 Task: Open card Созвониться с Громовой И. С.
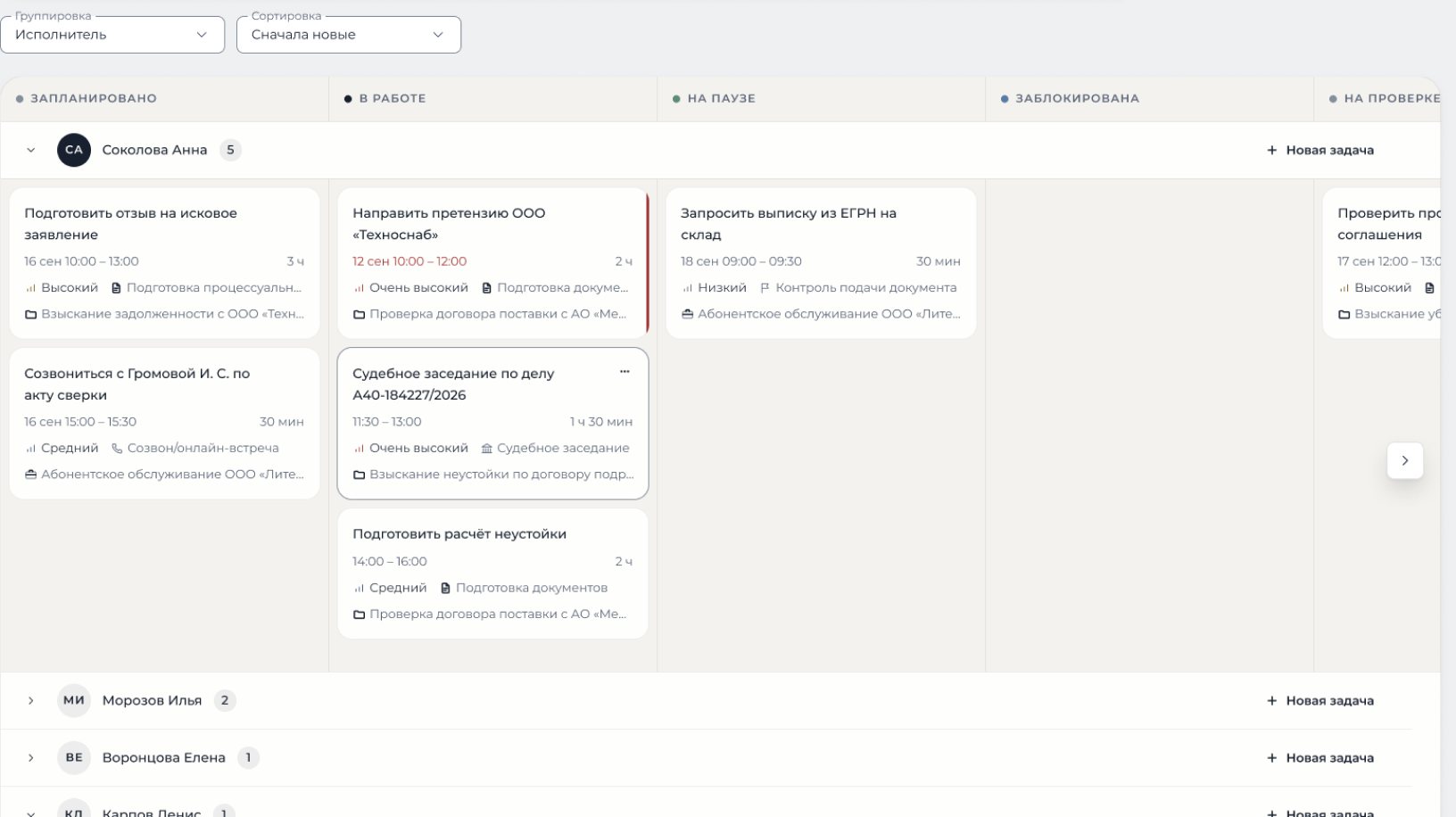pos(164,424)
